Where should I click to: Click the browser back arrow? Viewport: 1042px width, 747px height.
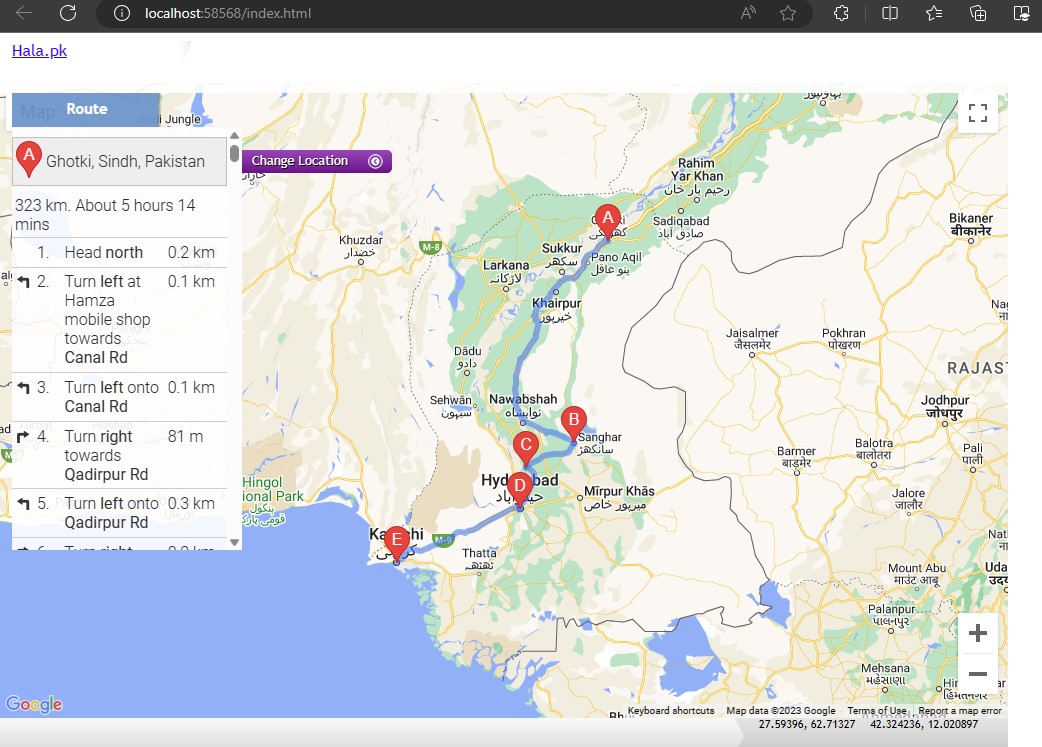pos(24,13)
